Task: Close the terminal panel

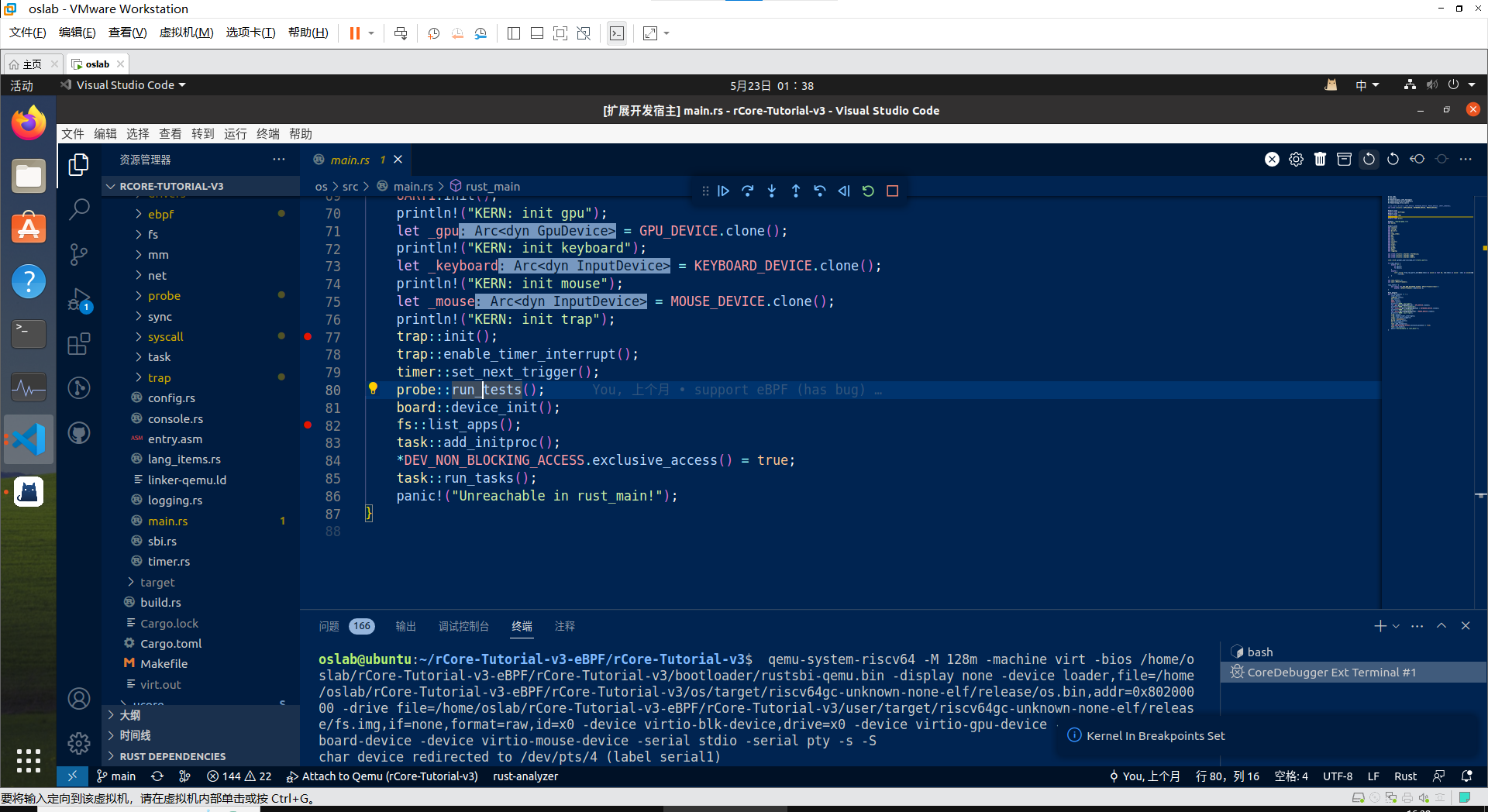Action: [x=1466, y=626]
